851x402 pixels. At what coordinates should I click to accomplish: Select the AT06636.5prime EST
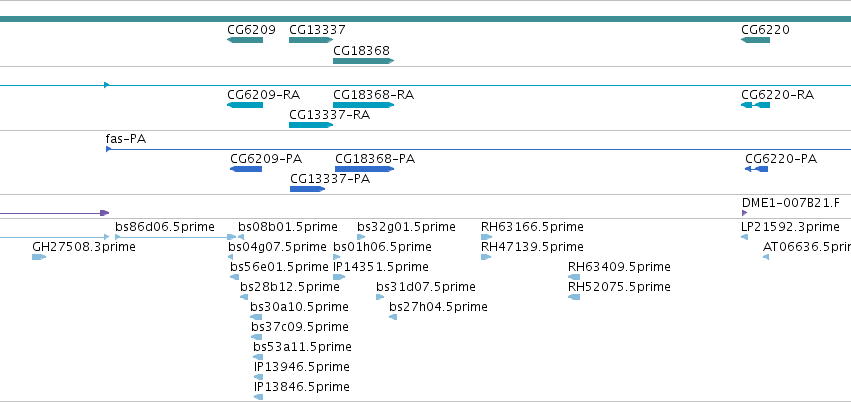[x=766, y=257]
